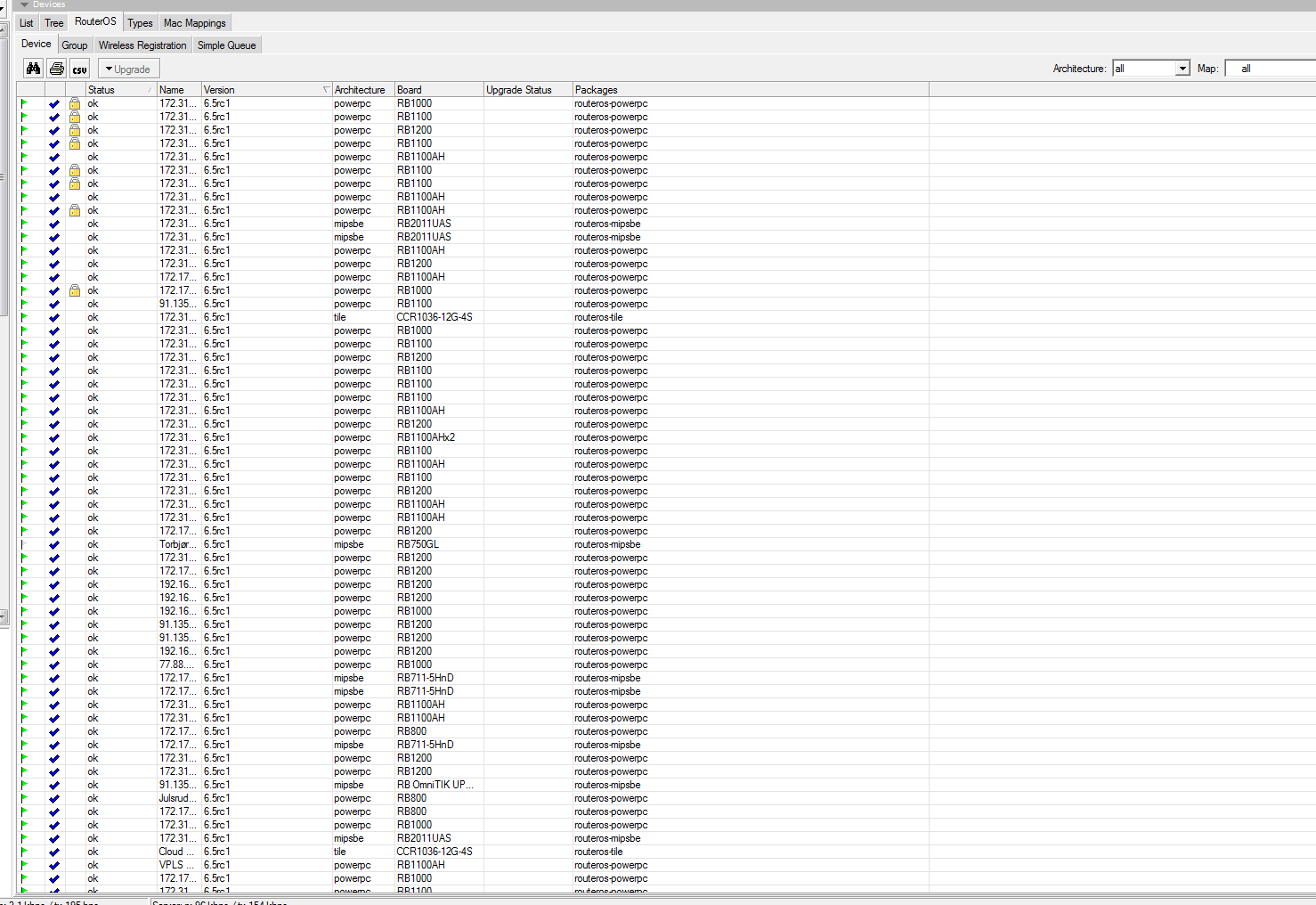Click the left pane's scroll-down arrow
The height and width of the screenshot is (905, 1316).
(x=4, y=616)
